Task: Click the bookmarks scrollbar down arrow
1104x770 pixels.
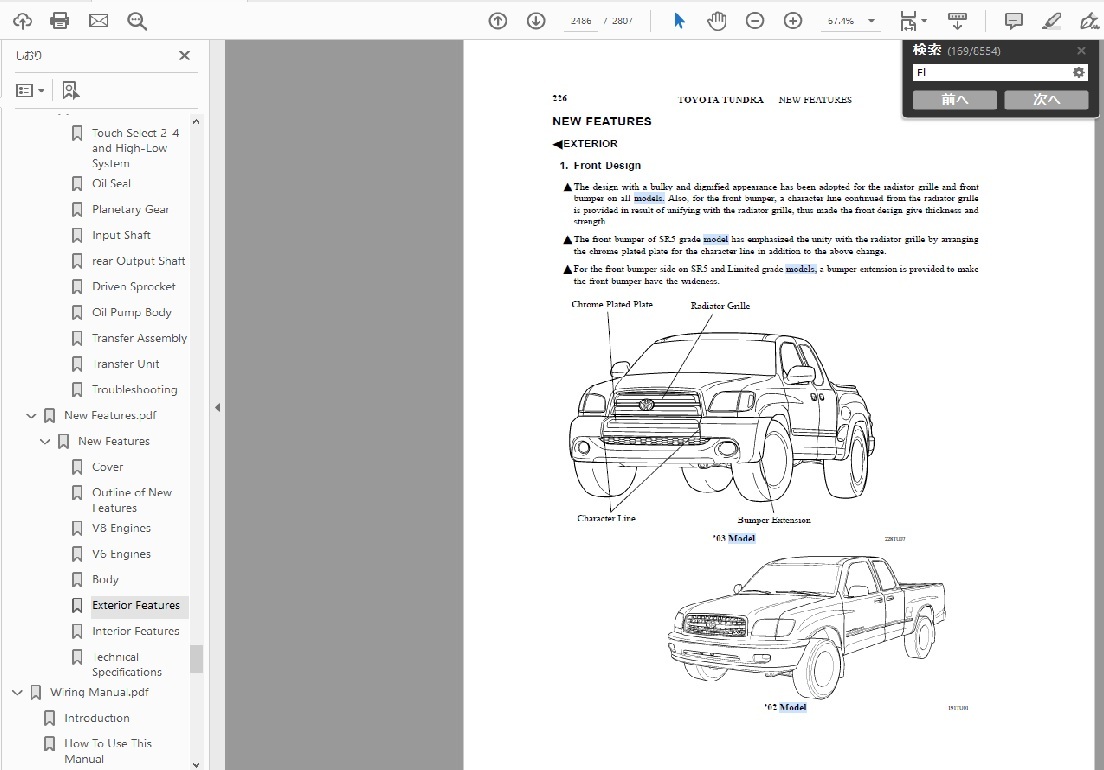Action: (196, 764)
